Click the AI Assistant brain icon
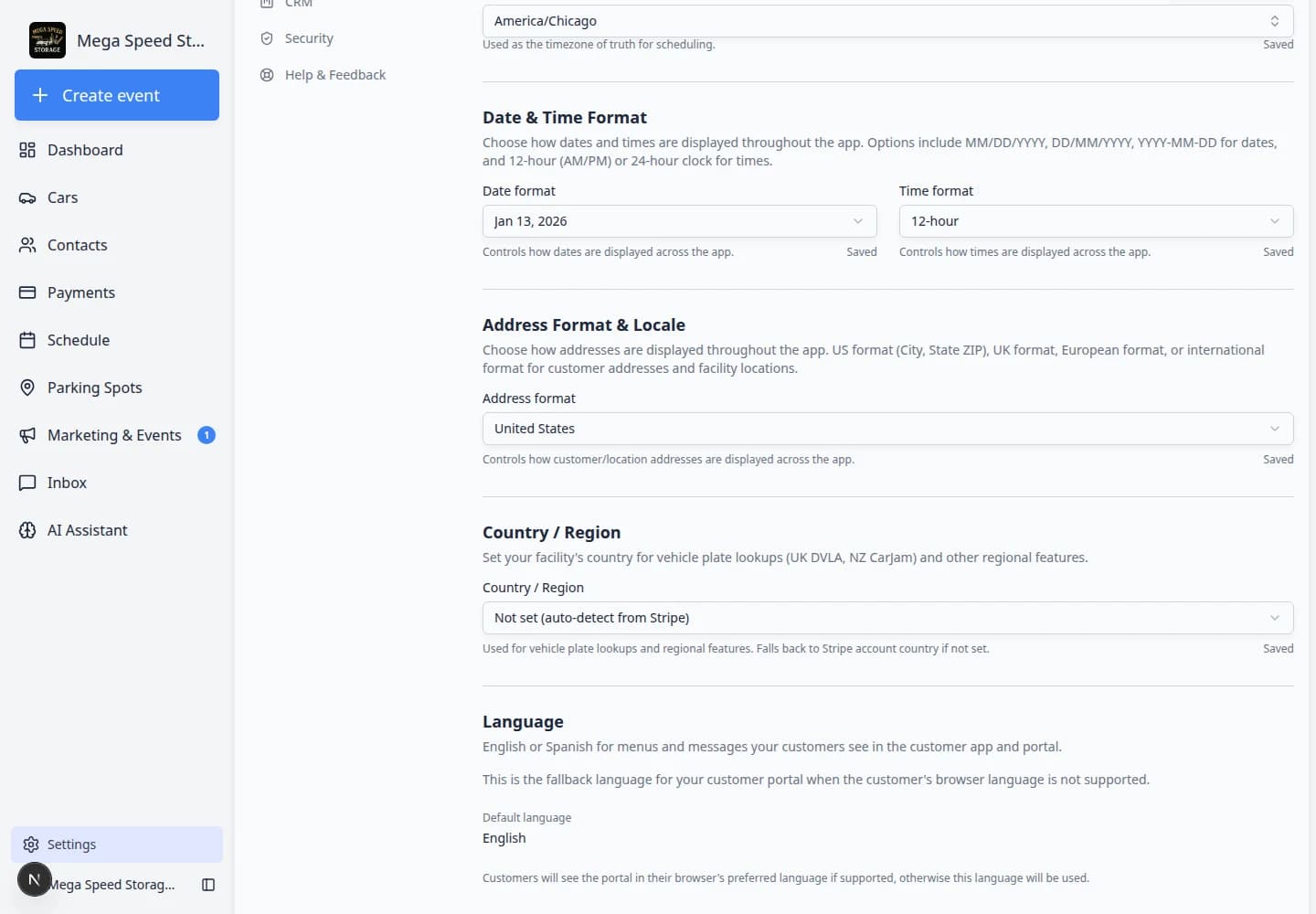This screenshot has height=914, width=1316. (x=27, y=530)
